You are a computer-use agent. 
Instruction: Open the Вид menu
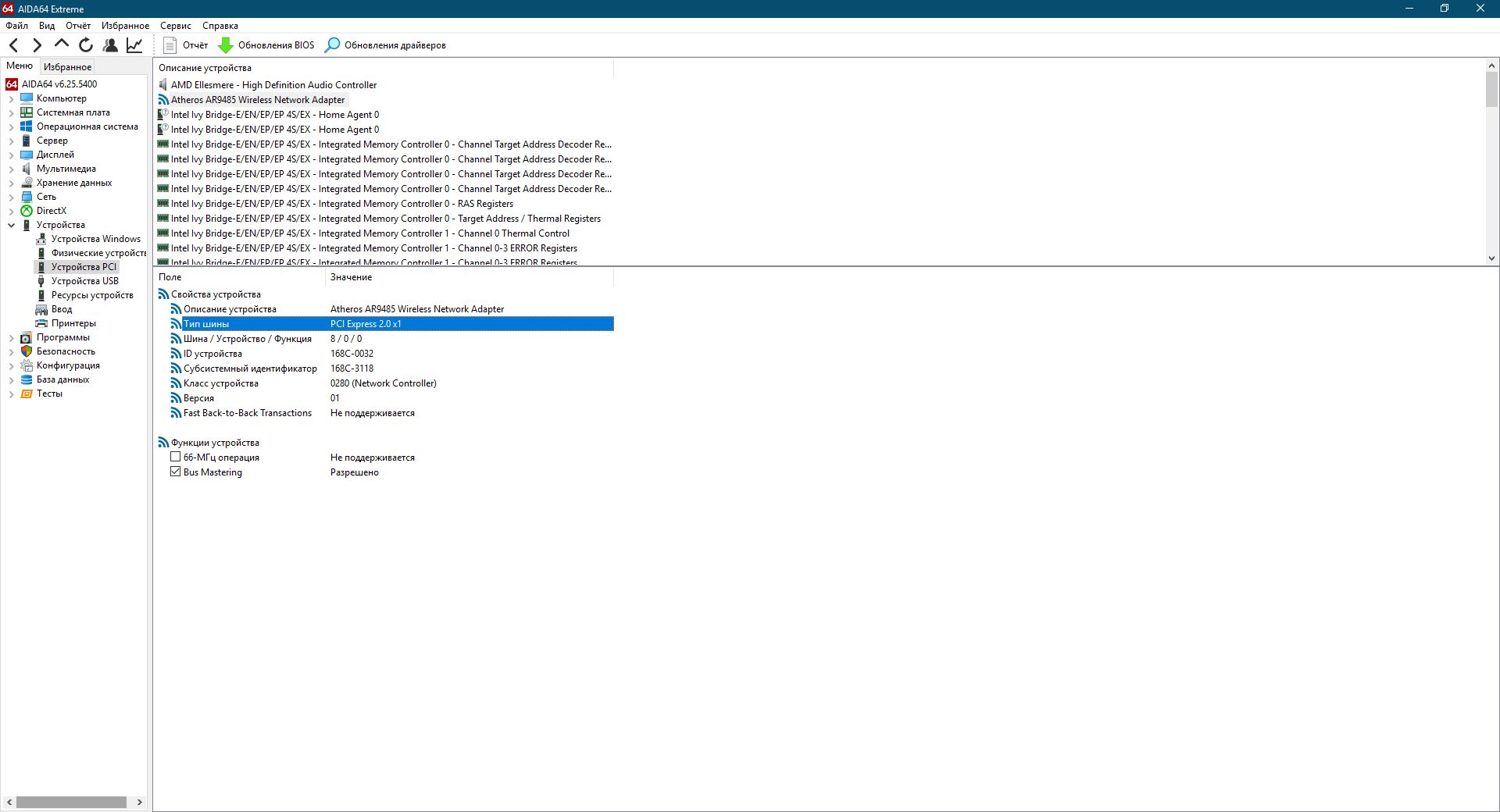47,26
